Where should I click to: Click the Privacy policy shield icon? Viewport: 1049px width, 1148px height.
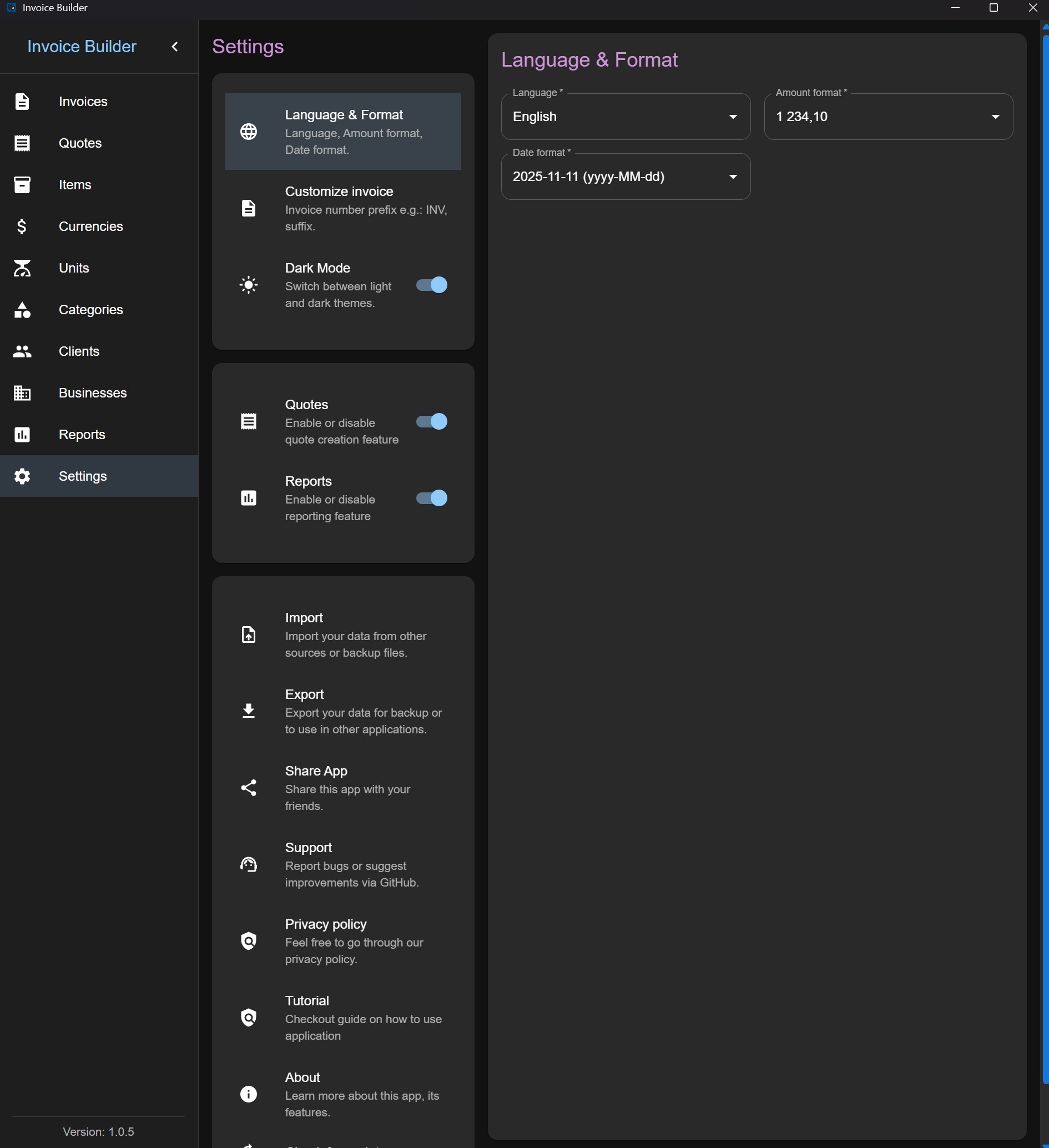(x=248, y=941)
